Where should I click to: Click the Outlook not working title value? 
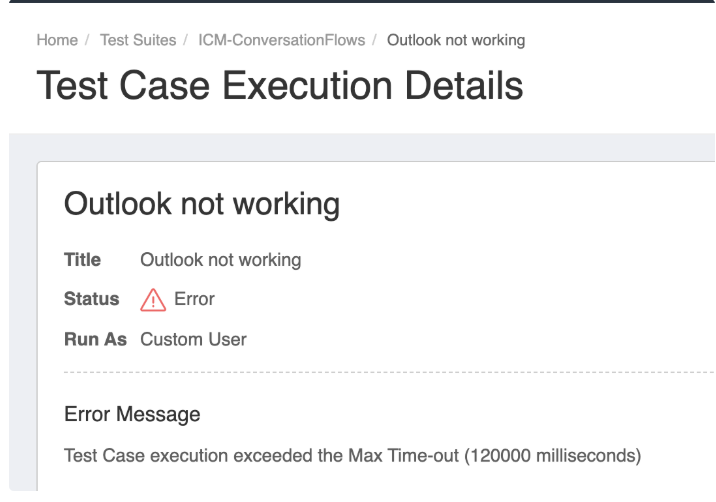[220, 260]
